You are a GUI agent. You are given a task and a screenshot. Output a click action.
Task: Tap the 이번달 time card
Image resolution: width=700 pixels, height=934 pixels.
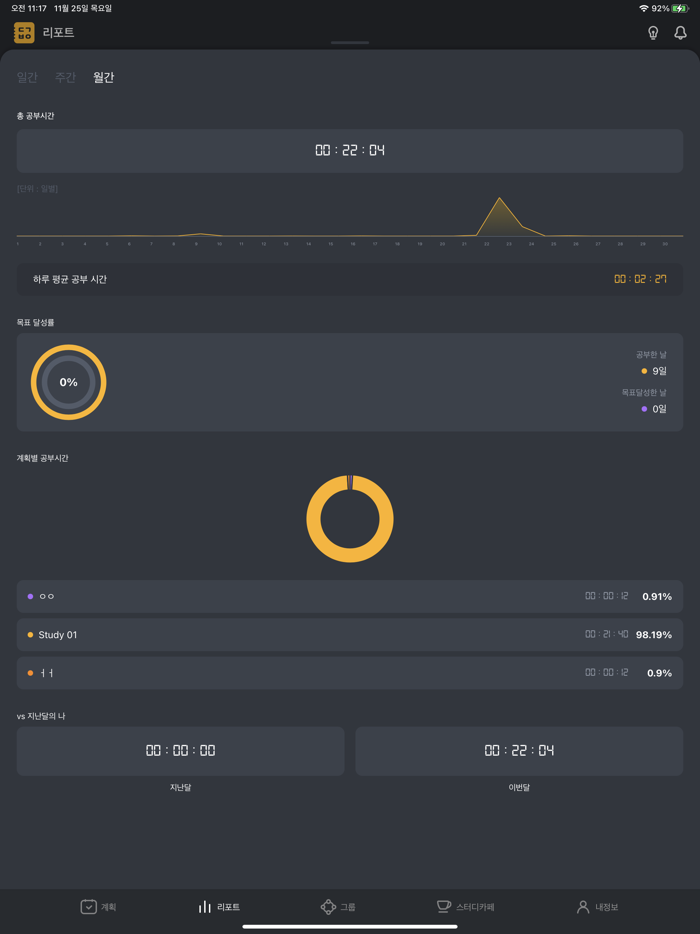[x=519, y=750]
